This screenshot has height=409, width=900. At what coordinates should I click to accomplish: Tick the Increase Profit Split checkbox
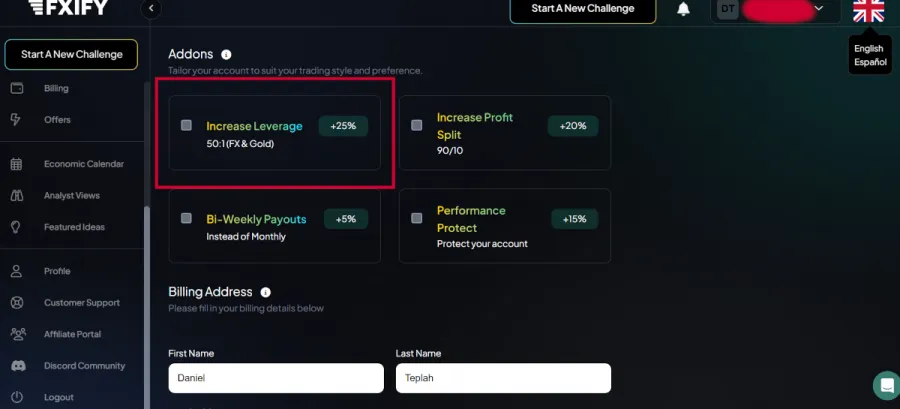click(417, 126)
